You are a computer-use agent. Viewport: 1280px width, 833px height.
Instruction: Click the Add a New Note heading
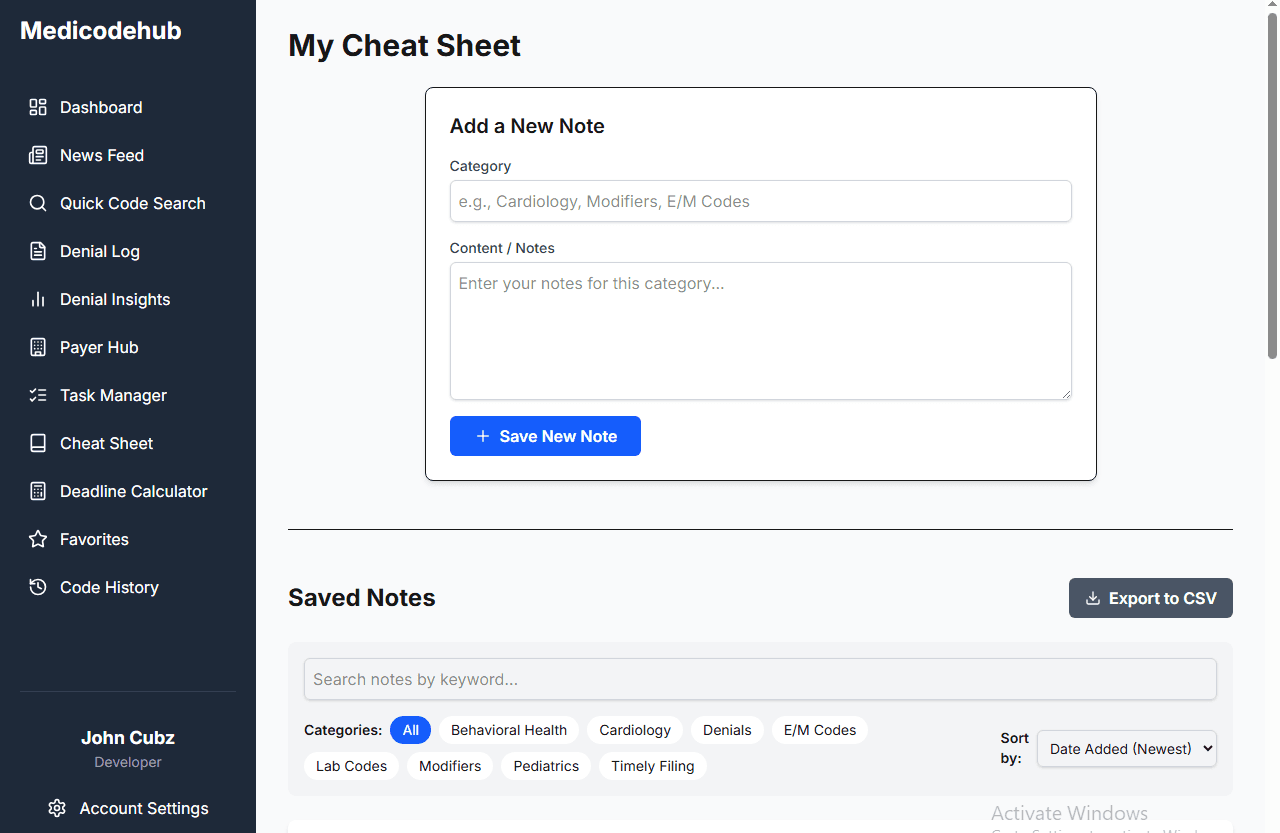pos(527,126)
